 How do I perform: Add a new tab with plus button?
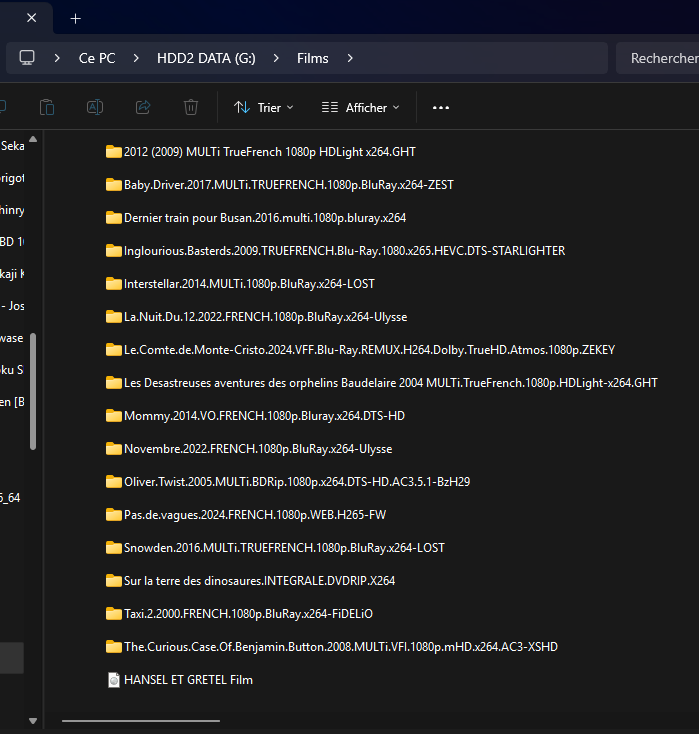tap(75, 18)
